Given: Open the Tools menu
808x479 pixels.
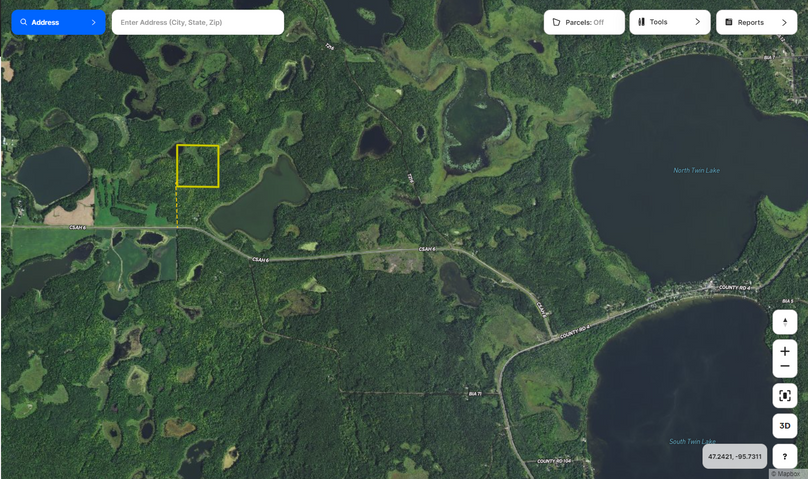Looking at the screenshot, I should (670, 22).
